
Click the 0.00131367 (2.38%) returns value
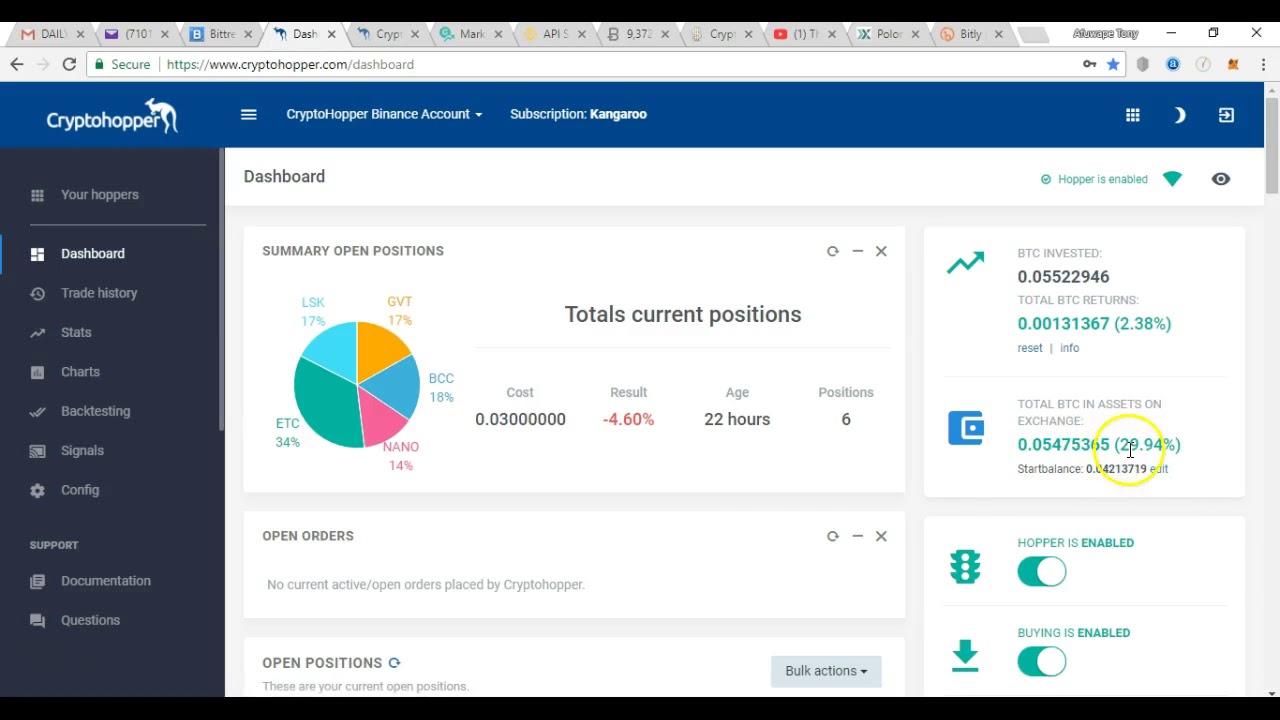click(1094, 324)
